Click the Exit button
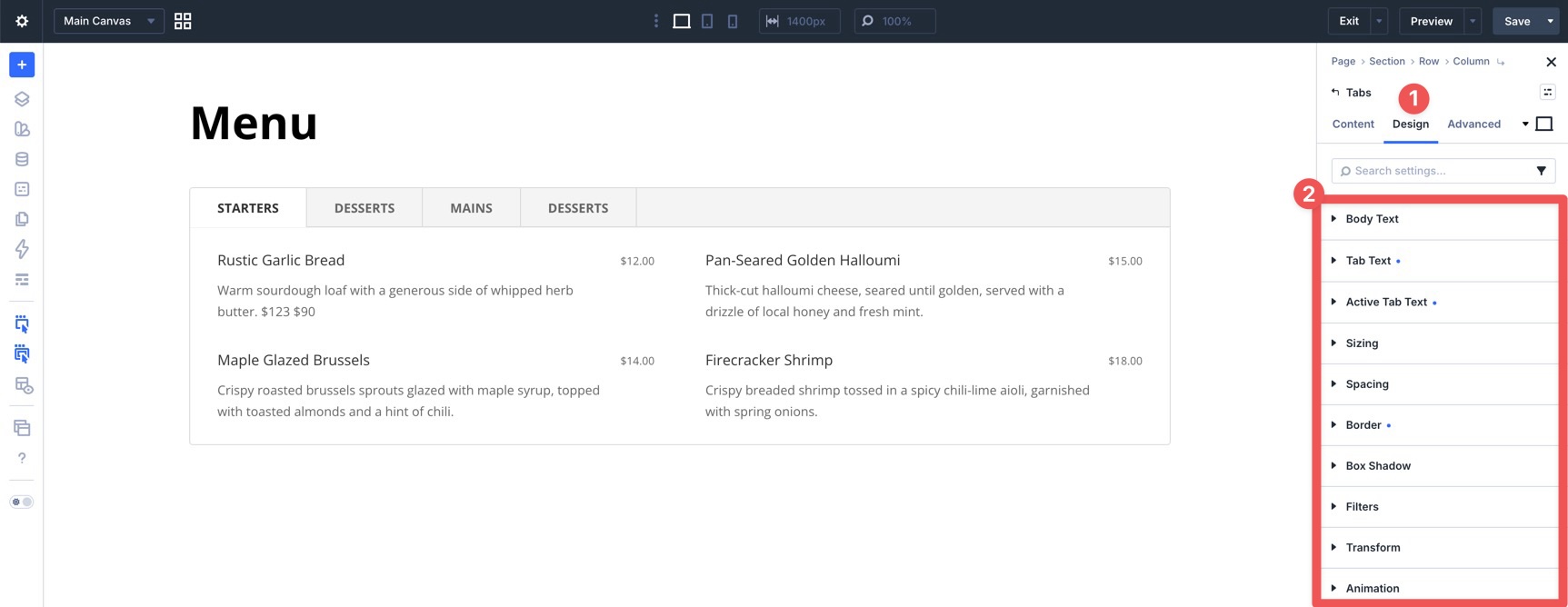Image resolution: width=1568 pixels, height=607 pixels. point(1349,21)
